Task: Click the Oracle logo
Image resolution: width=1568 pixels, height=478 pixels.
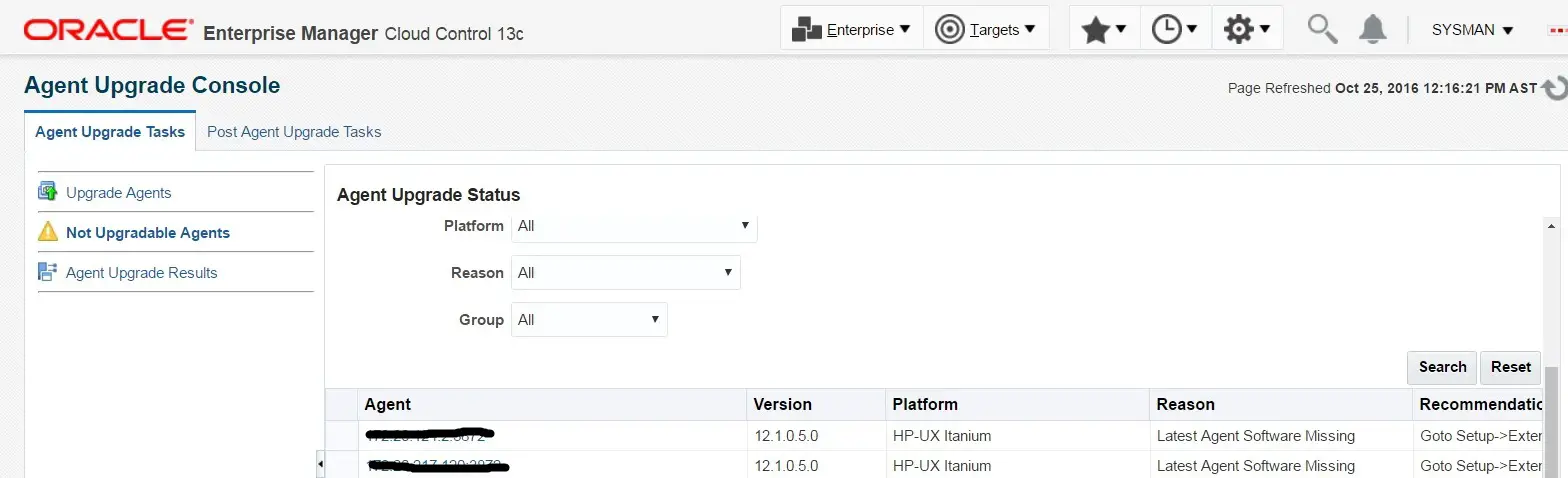Action: coord(108,30)
